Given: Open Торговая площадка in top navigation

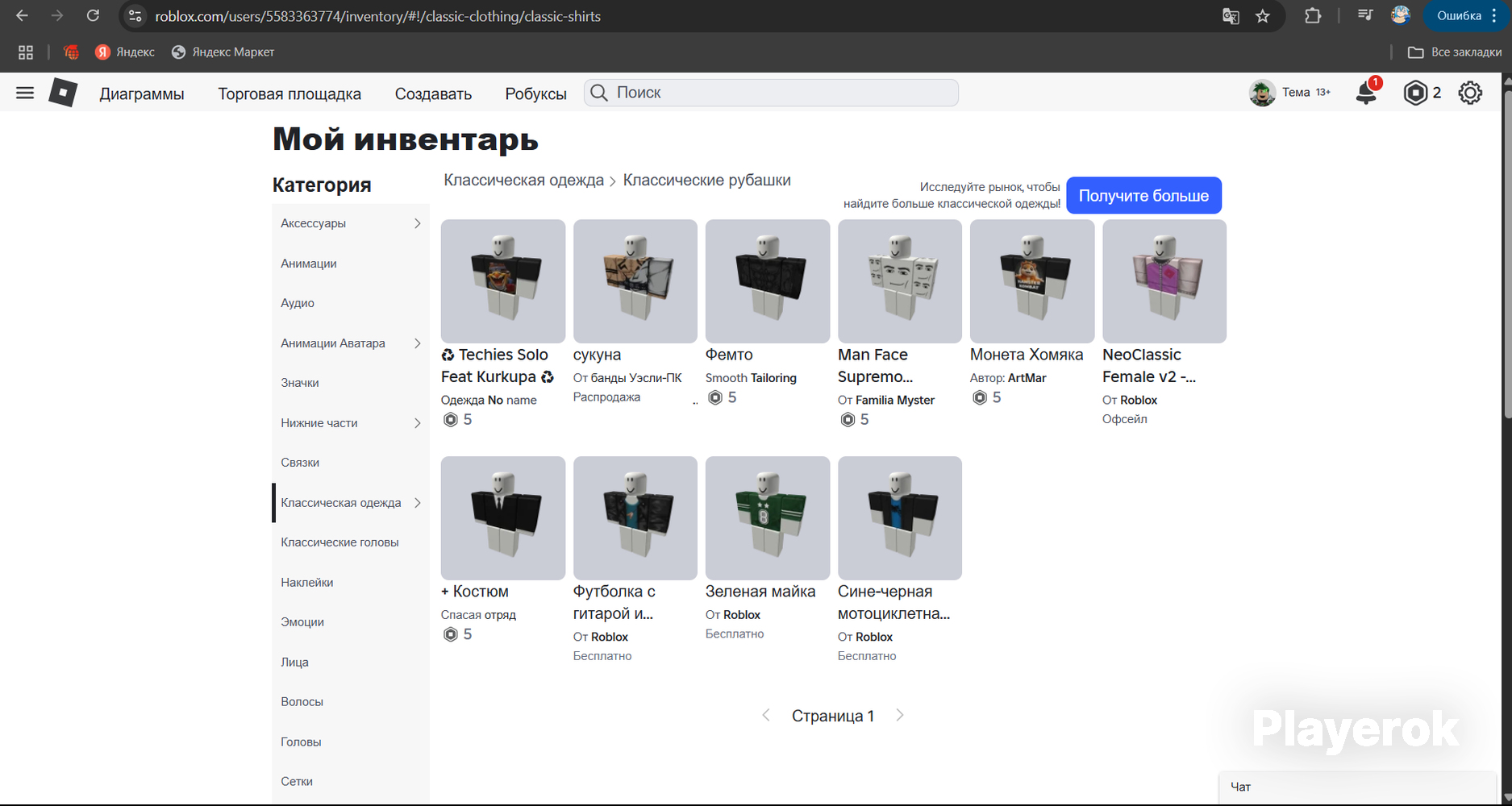Looking at the screenshot, I should [289, 93].
